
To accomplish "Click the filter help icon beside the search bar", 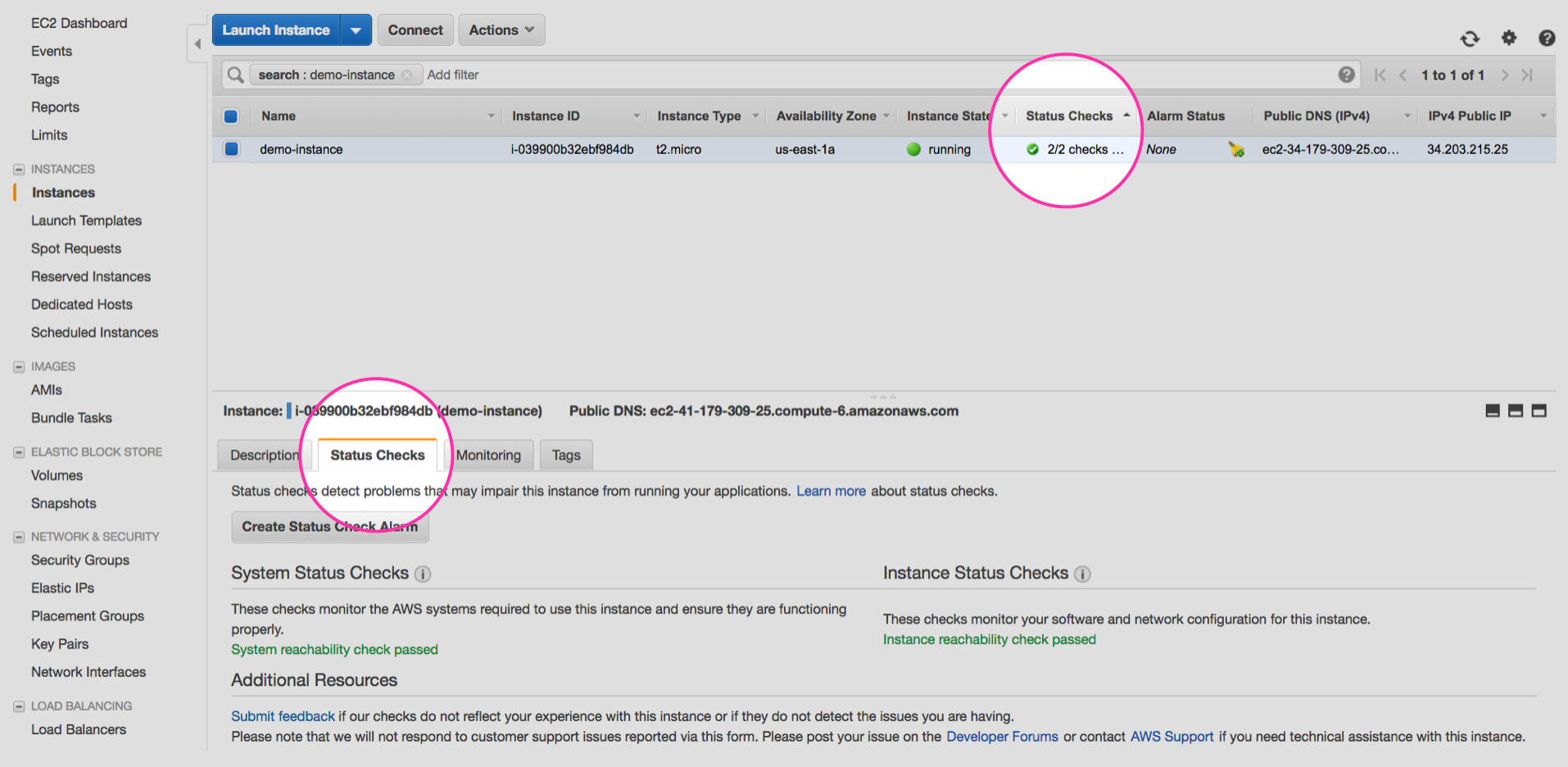I will (x=1347, y=74).
